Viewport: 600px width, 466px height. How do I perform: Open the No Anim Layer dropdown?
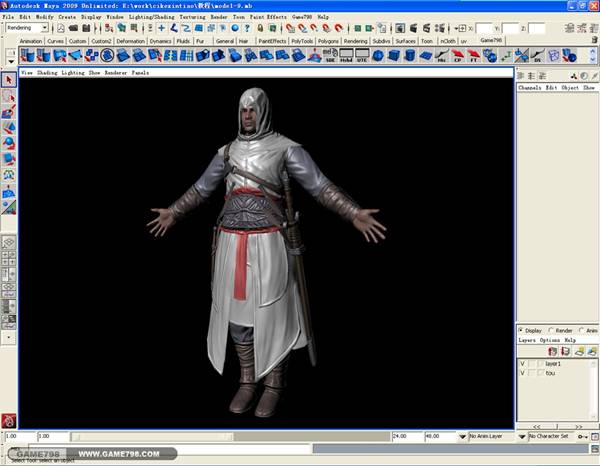[x=493, y=437]
